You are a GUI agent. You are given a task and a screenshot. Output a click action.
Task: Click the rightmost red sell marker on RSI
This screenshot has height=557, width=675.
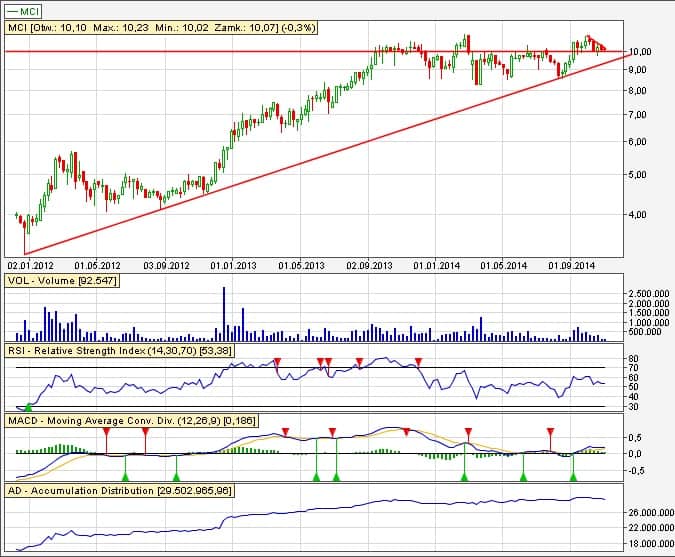(x=419, y=360)
